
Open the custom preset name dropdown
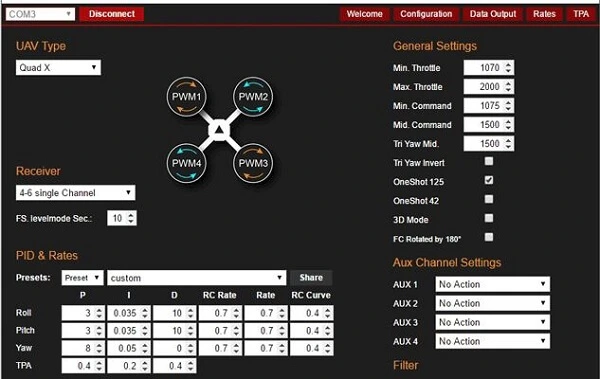197,278
